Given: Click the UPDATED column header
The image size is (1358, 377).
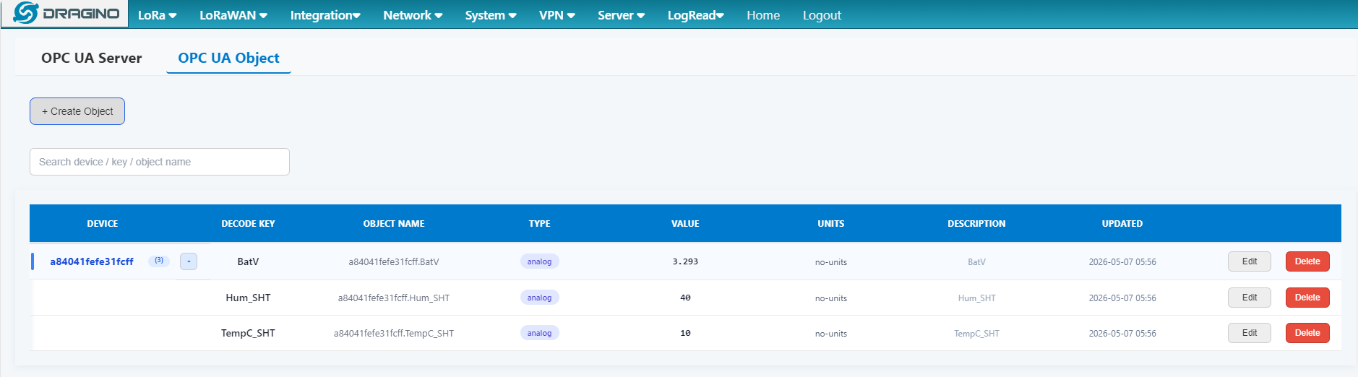Looking at the screenshot, I should tap(1123, 224).
